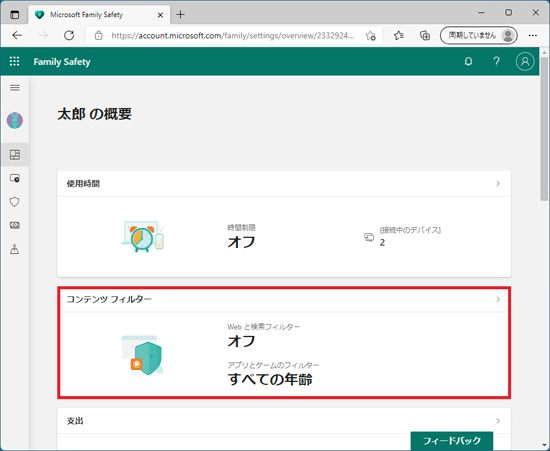Open the browser settings ellipsis menu
Screen dimensions: 550x451
coord(532,35)
